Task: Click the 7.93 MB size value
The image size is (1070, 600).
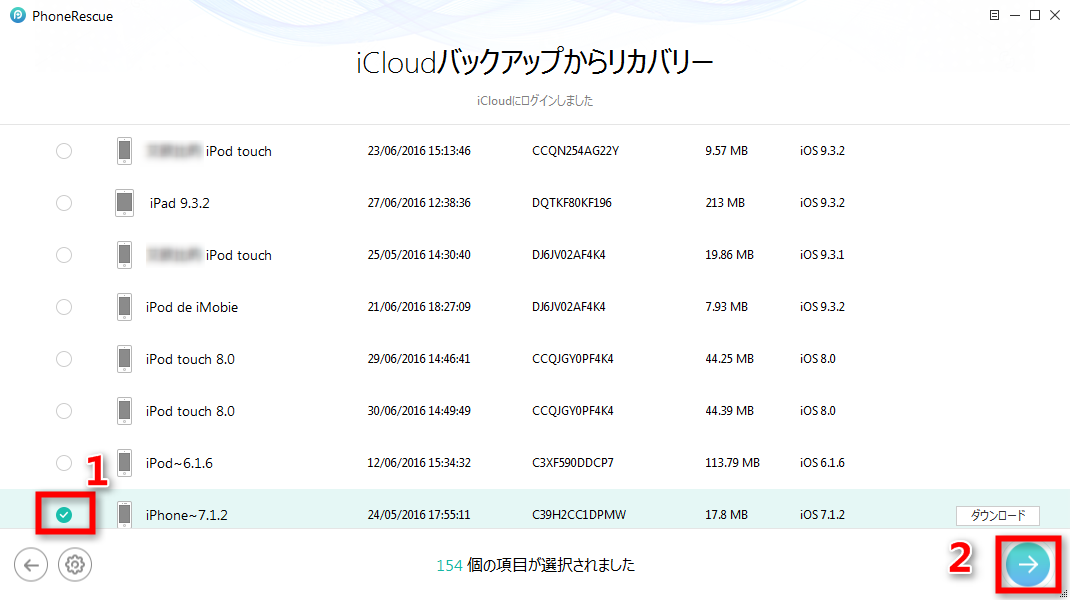Action: pos(726,306)
